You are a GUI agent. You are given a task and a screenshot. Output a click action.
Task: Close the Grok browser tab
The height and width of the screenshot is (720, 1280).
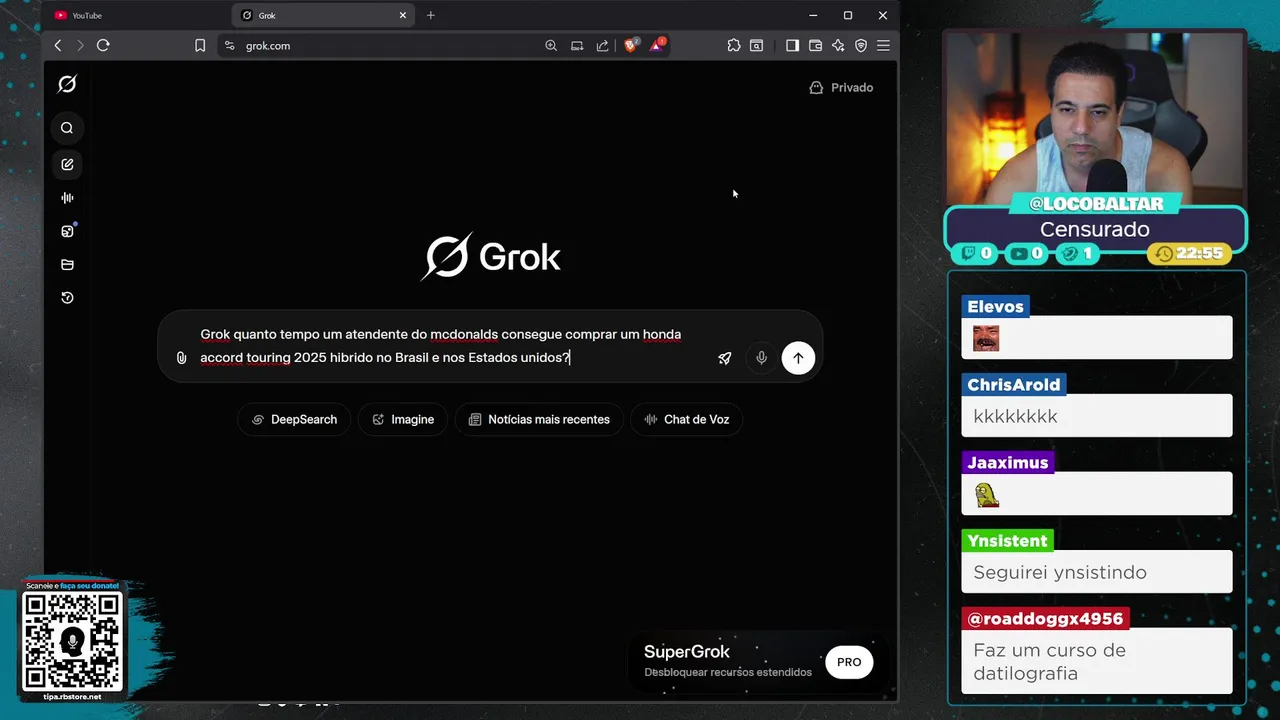click(x=403, y=15)
